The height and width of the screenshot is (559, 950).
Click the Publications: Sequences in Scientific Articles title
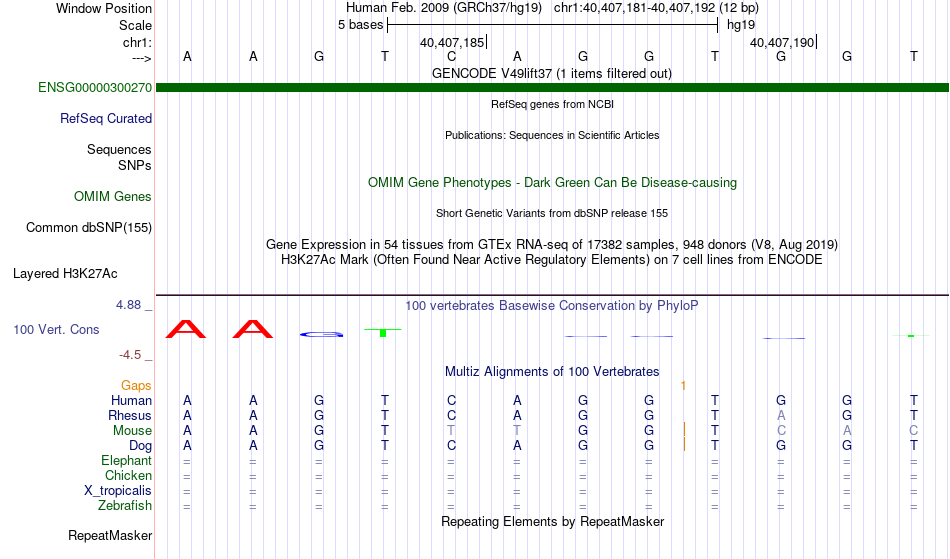[x=552, y=135]
